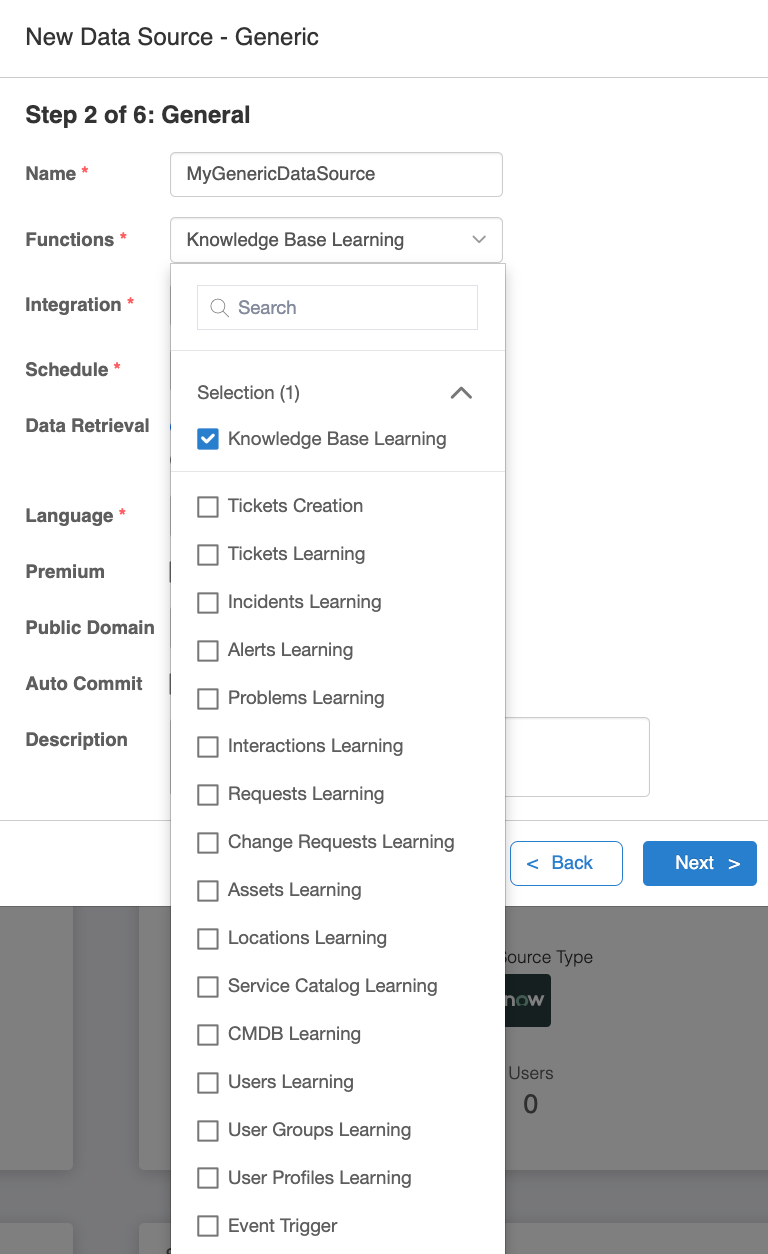The height and width of the screenshot is (1254, 768).
Task: Click the Premium label
Action: coord(65,572)
